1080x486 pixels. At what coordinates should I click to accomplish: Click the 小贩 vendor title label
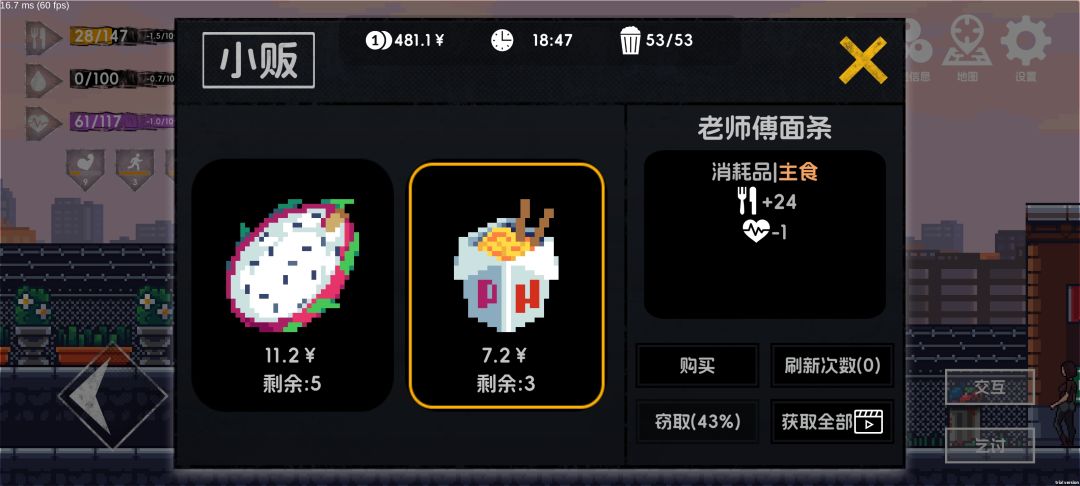pos(258,60)
